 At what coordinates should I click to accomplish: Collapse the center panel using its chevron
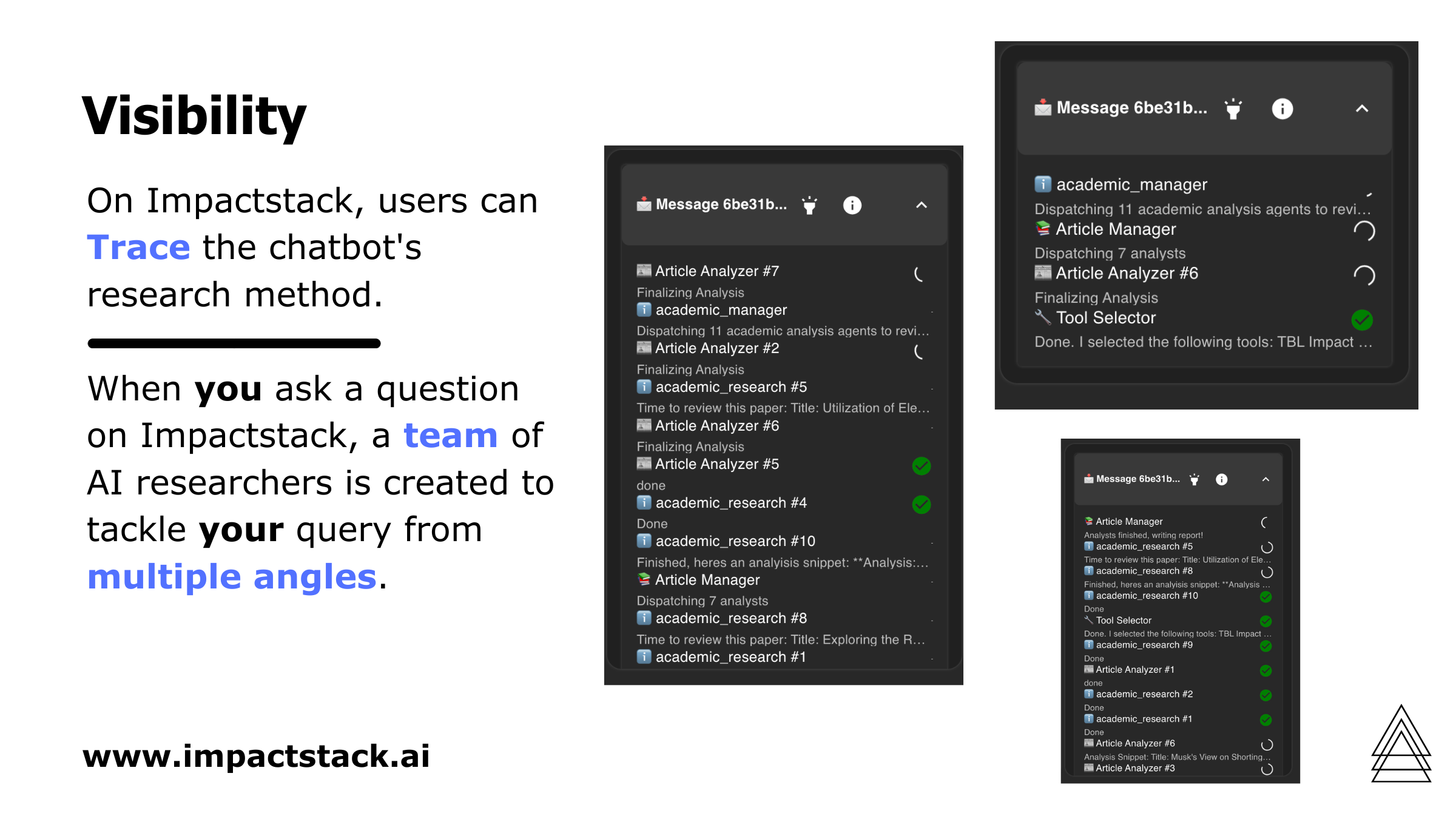[x=921, y=205]
